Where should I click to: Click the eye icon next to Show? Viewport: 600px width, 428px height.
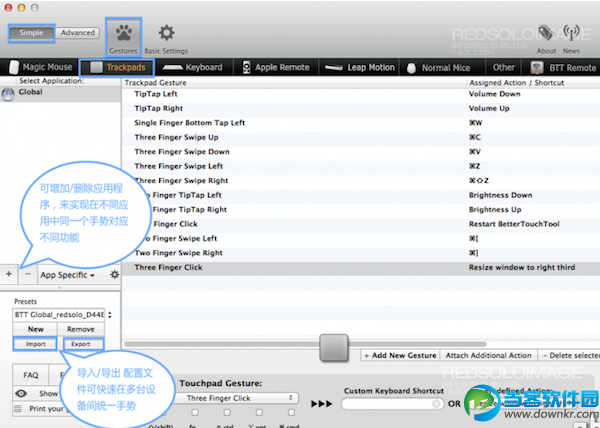[x=21, y=393]
